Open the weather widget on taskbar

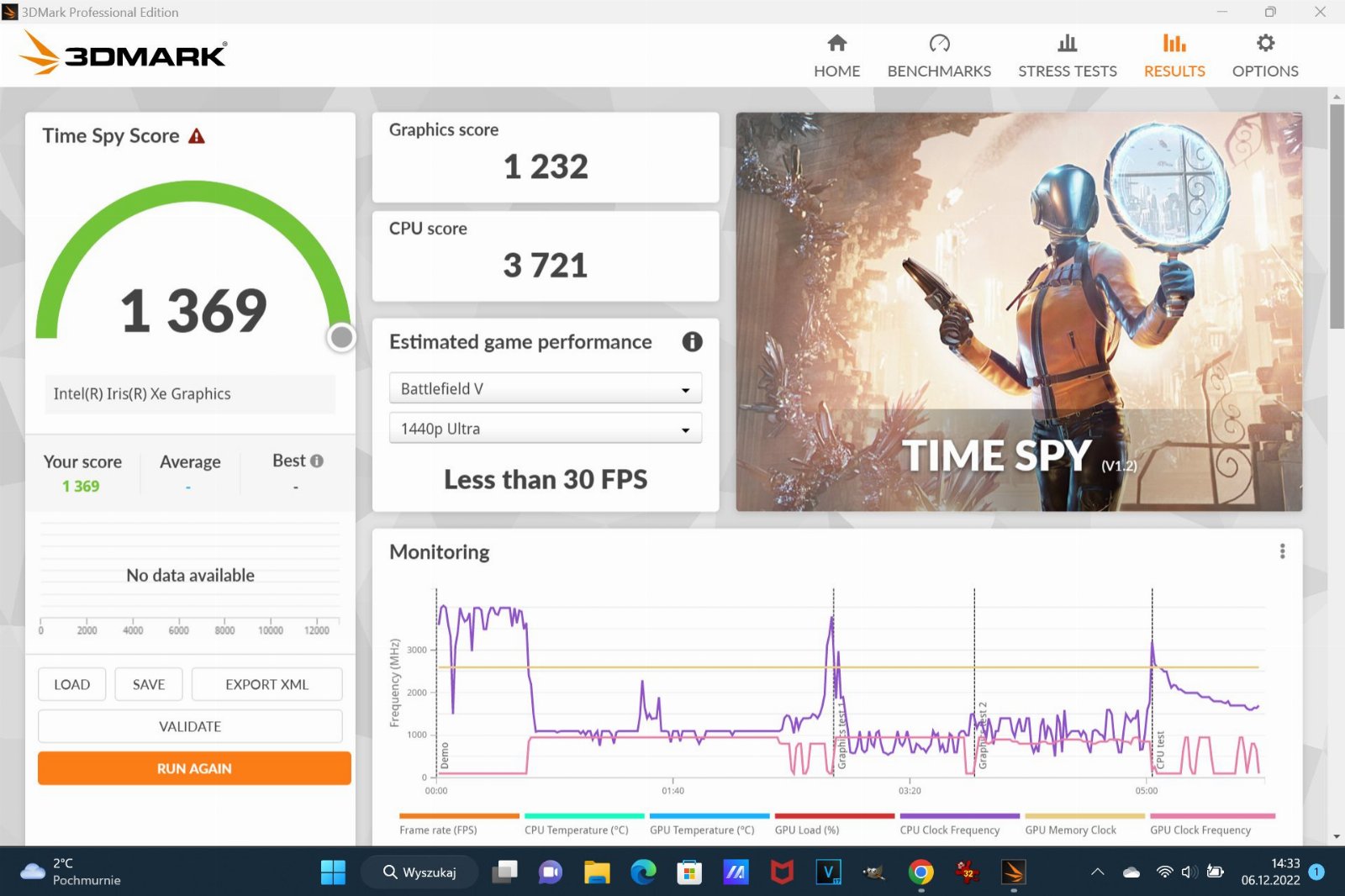pos(71,872)
